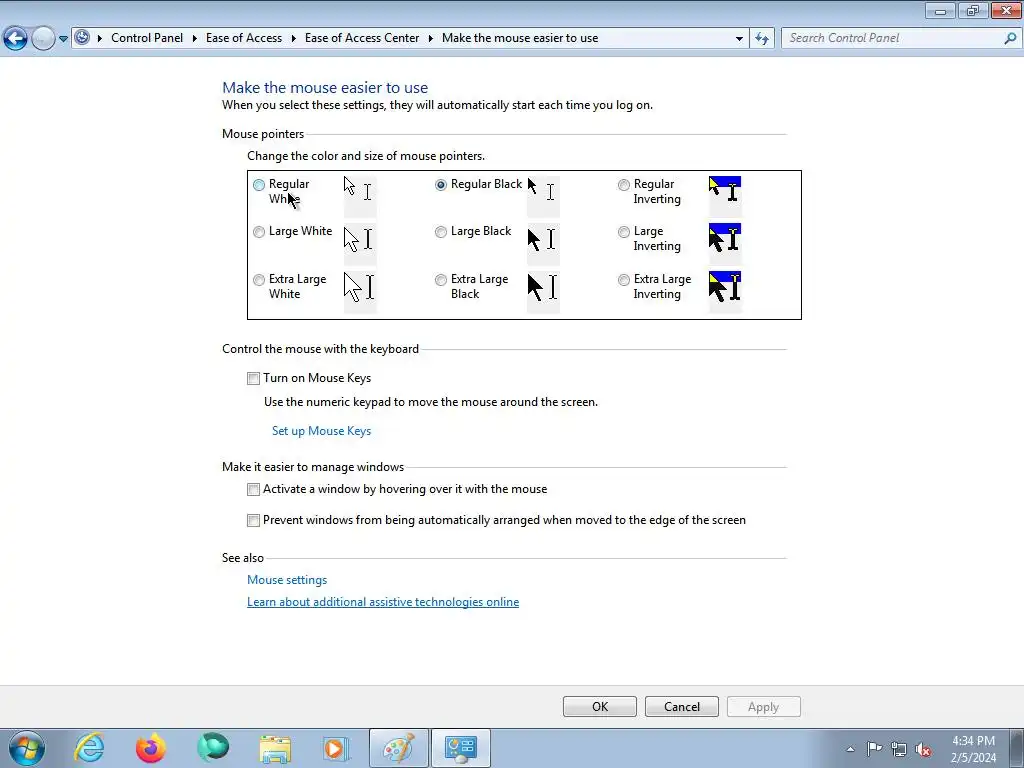Image resolution: width=1024 pixels, height=768 pixels.
Task: Expand the arrow after Control Panel breadcrumb
Action: click(x=195, y=38)
